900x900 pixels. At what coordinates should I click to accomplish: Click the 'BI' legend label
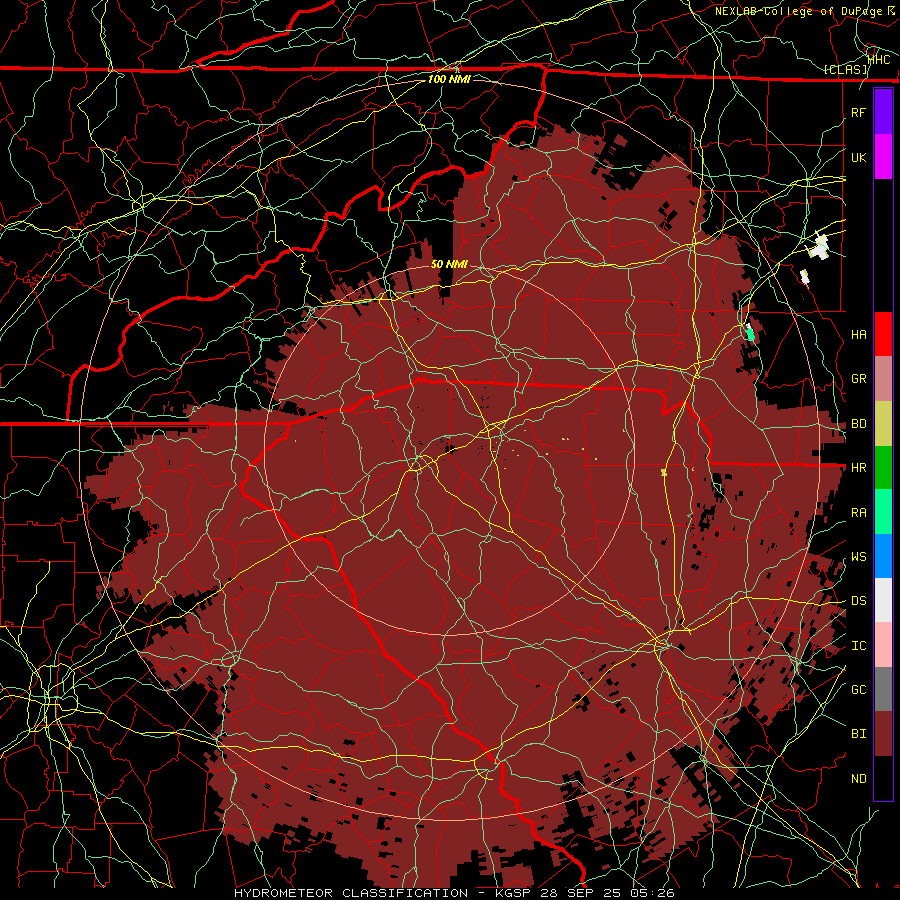coord(858,734)
